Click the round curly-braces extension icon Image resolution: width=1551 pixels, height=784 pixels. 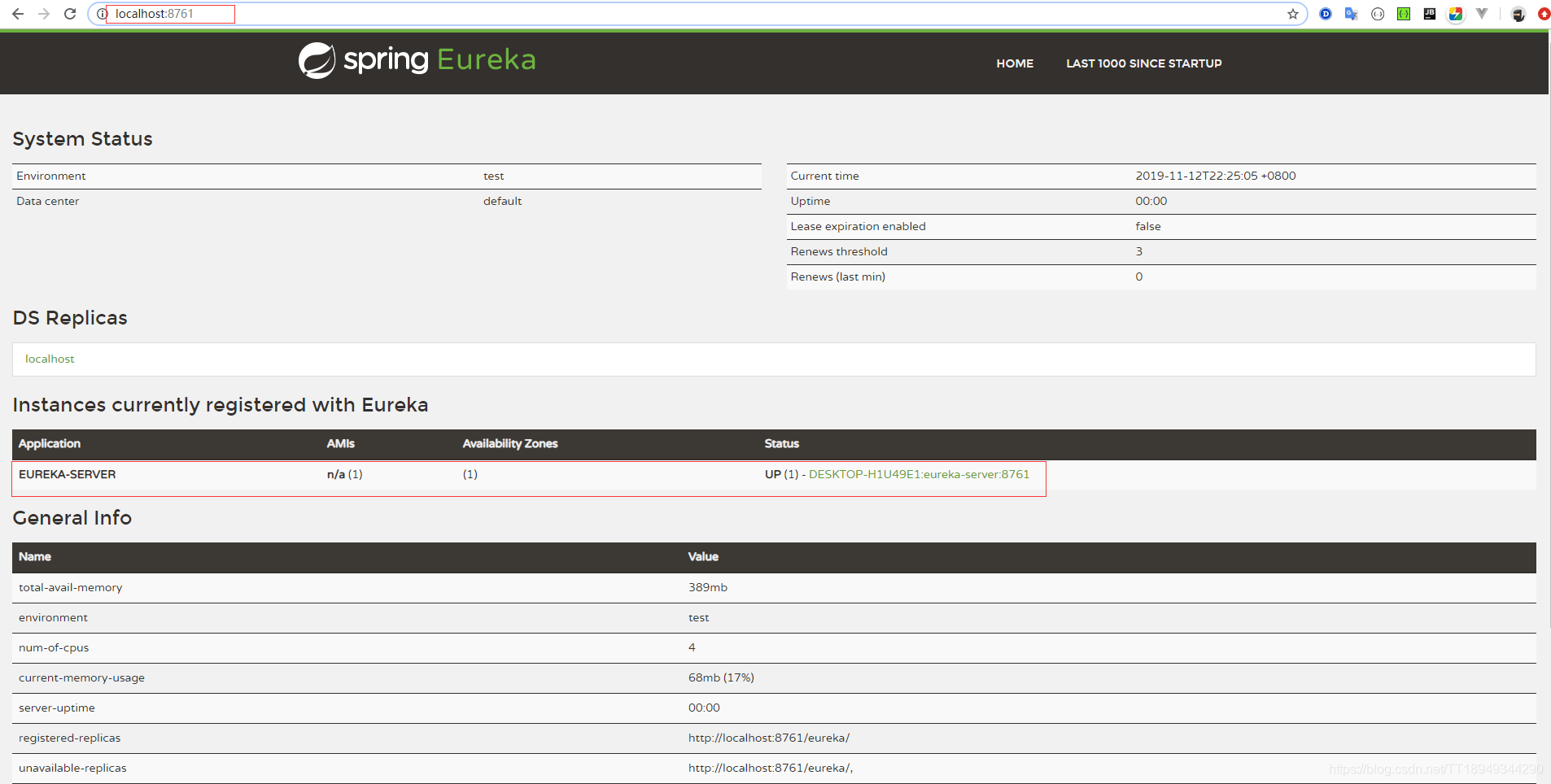pyautogui.click(x=1378, y=14)
